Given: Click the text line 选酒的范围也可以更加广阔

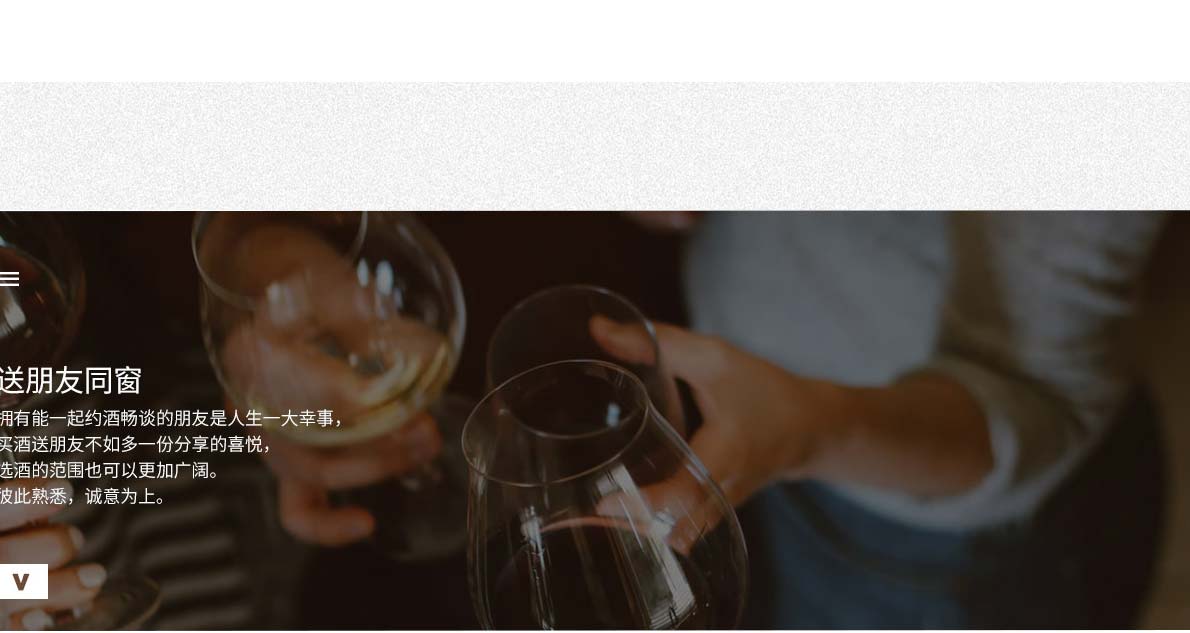Looking at the screenshot, I should (109, 471).
